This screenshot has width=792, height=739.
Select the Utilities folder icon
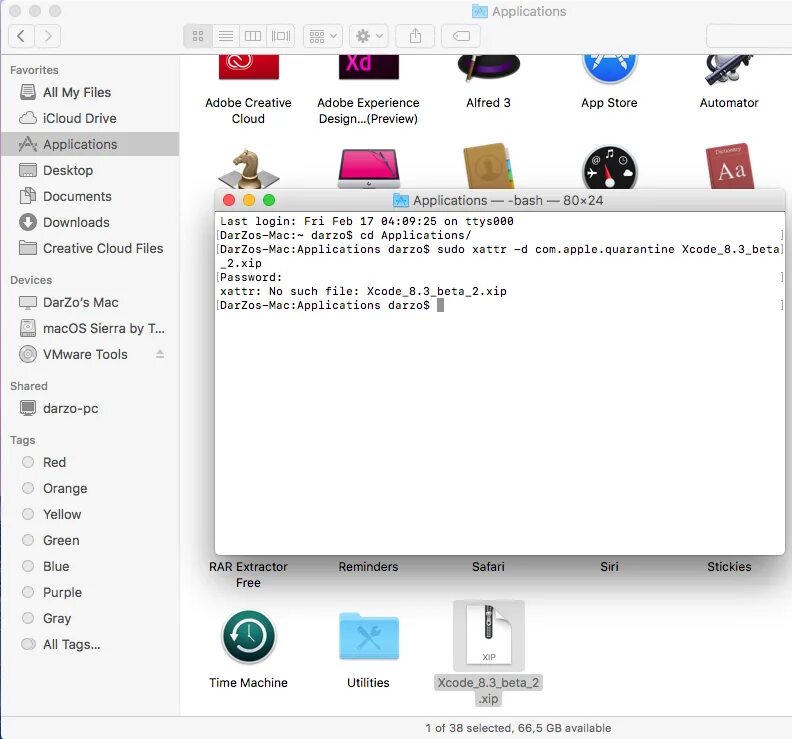368,636
